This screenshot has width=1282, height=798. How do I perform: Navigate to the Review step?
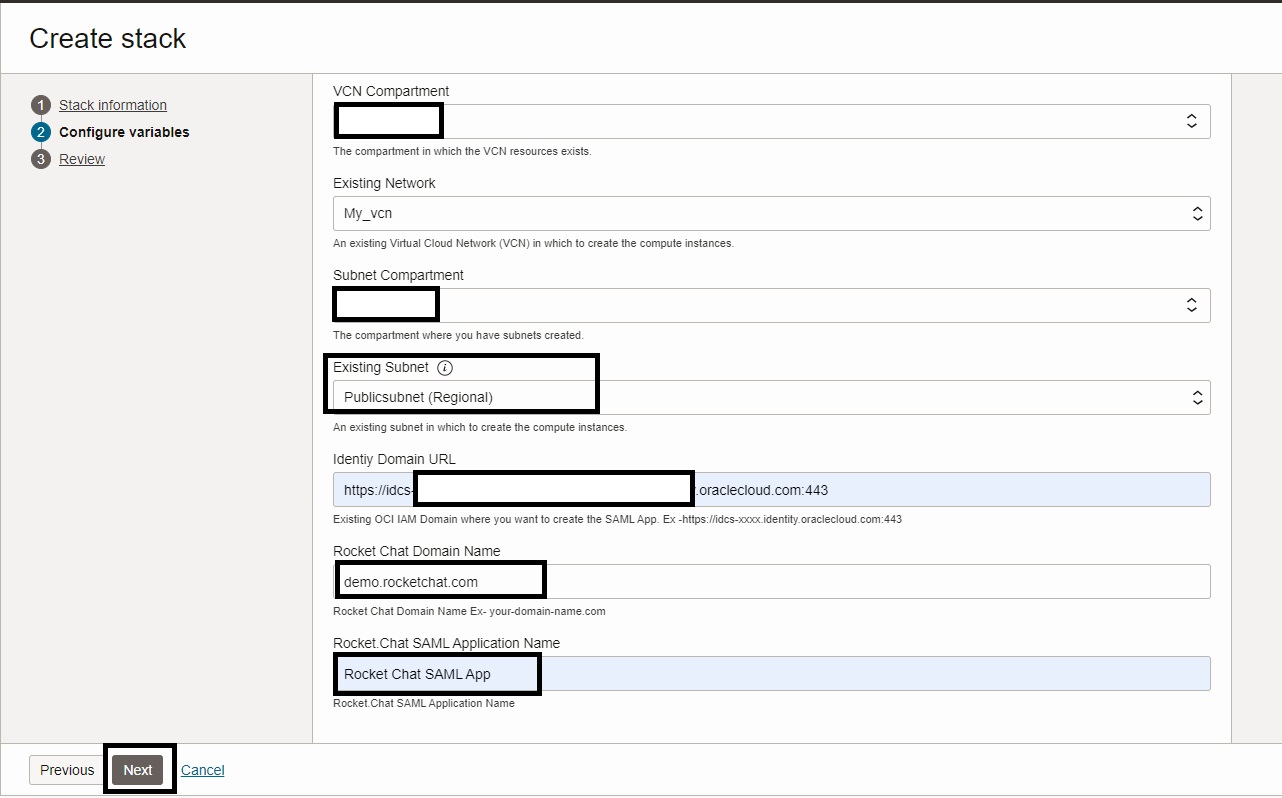click(x=81, y=158)
